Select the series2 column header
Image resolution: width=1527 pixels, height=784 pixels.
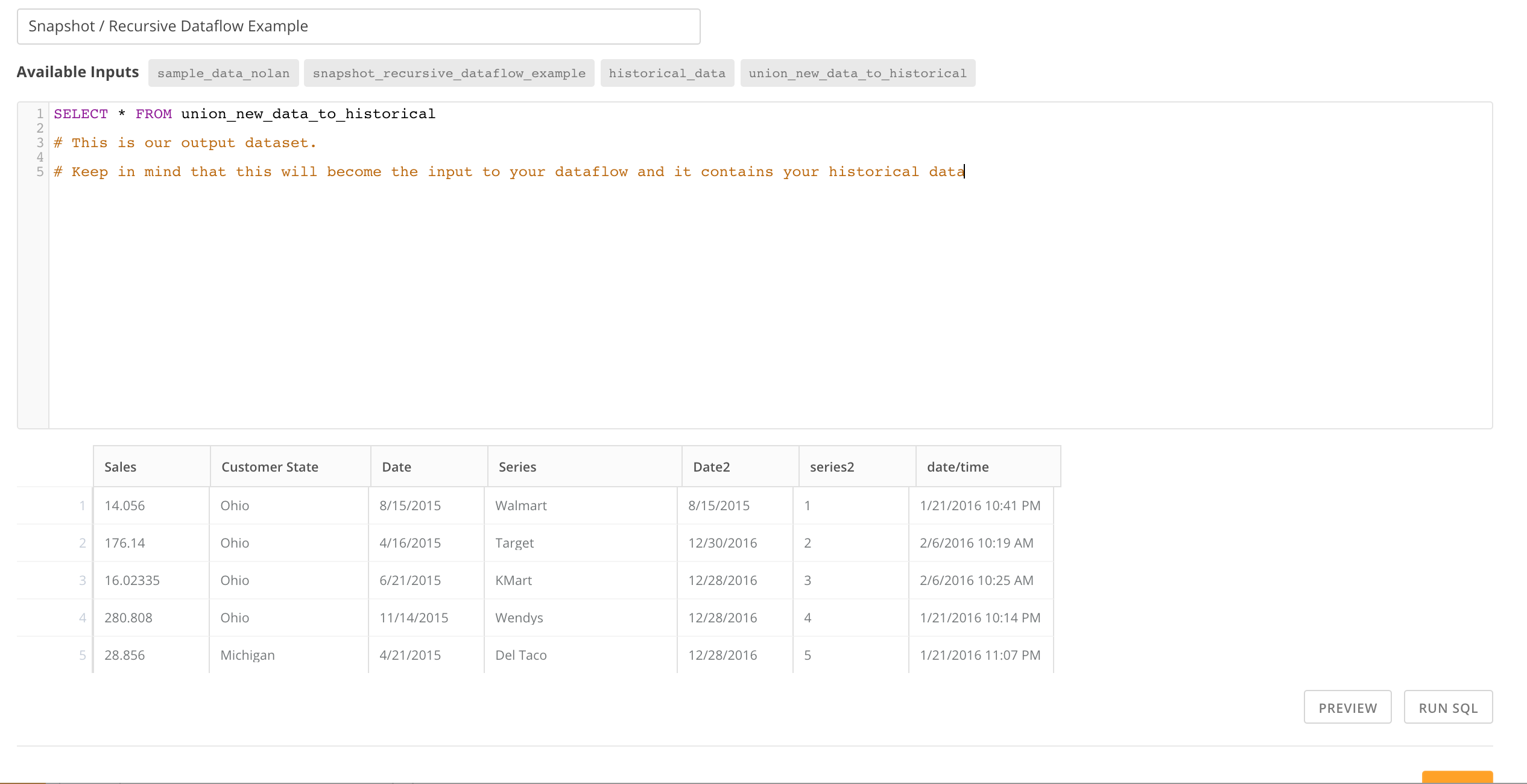coord(831,466)
